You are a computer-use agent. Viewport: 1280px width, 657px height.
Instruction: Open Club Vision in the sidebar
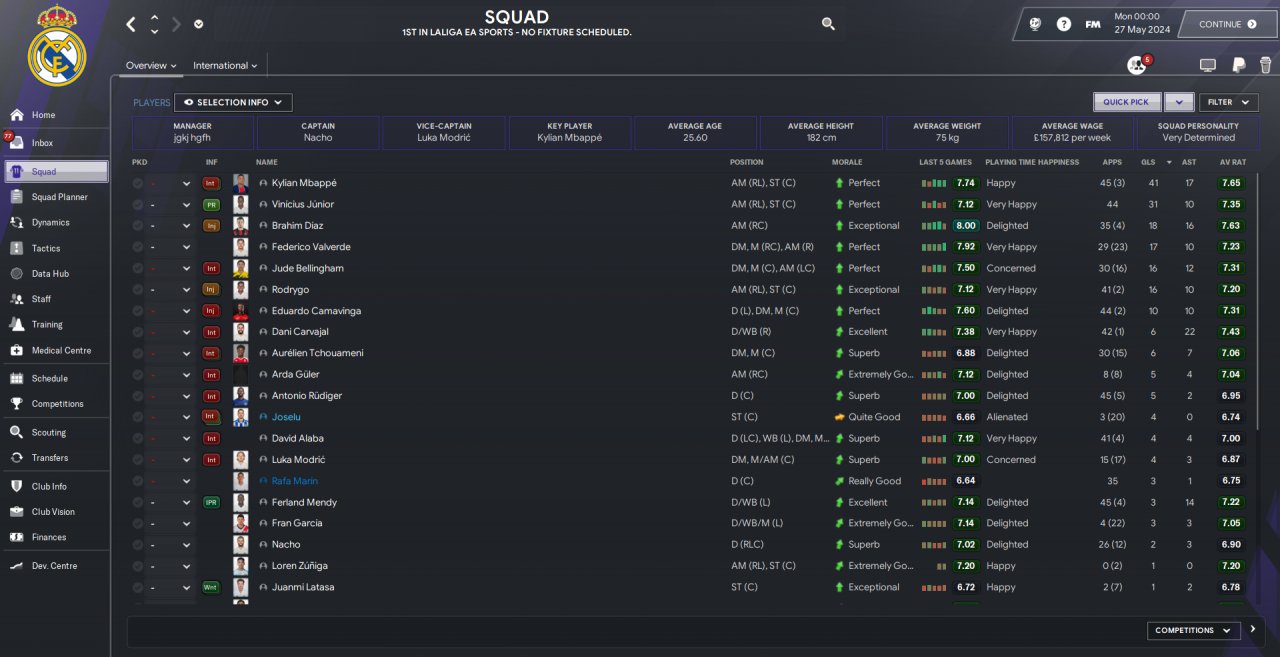tap(52, 511)
